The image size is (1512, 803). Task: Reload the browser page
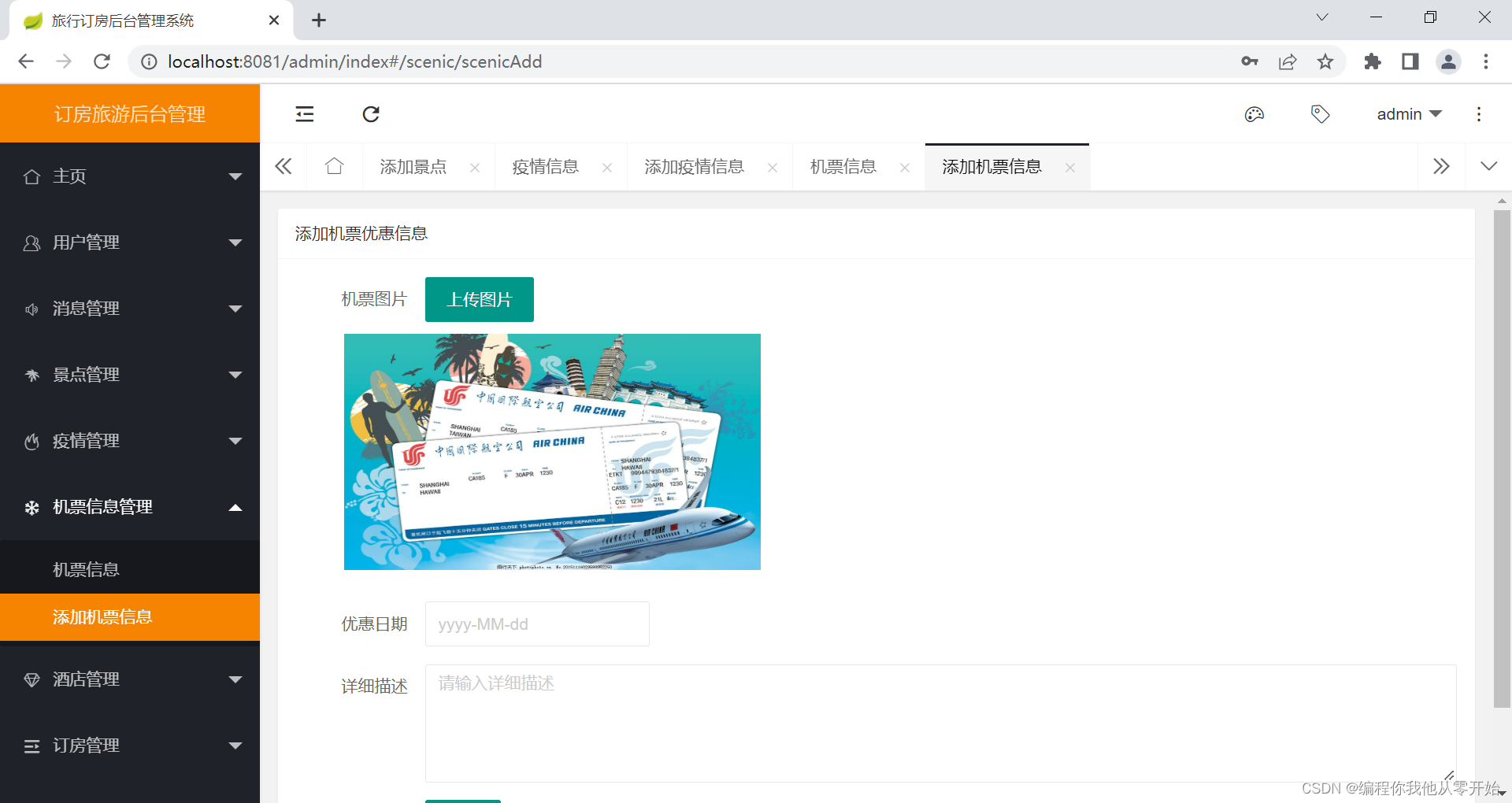[x=102, y=61]
